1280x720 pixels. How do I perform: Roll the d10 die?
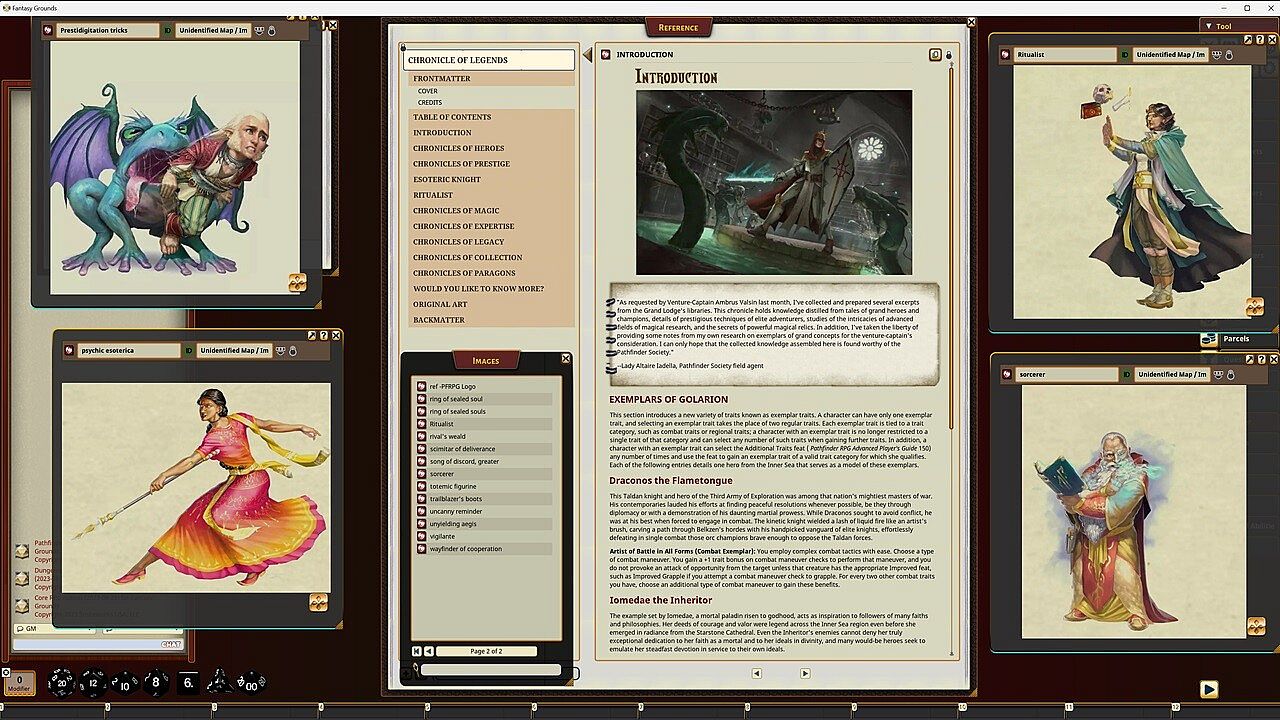(x=124, y=683)
